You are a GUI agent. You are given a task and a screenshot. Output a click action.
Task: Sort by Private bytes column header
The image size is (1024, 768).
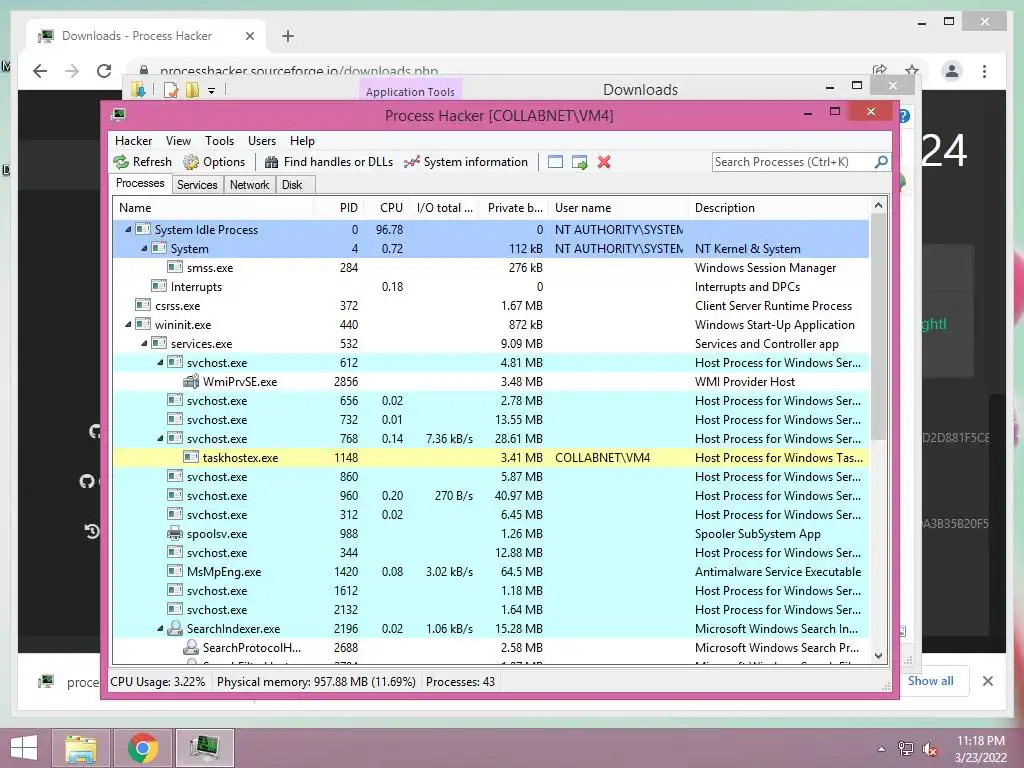pos(514,208)
